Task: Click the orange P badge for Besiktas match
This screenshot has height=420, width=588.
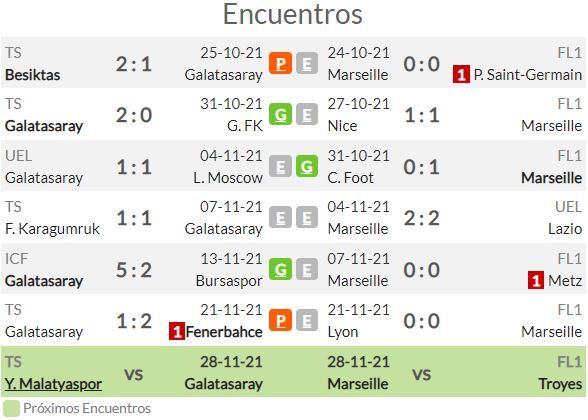Action: (280, 63)
